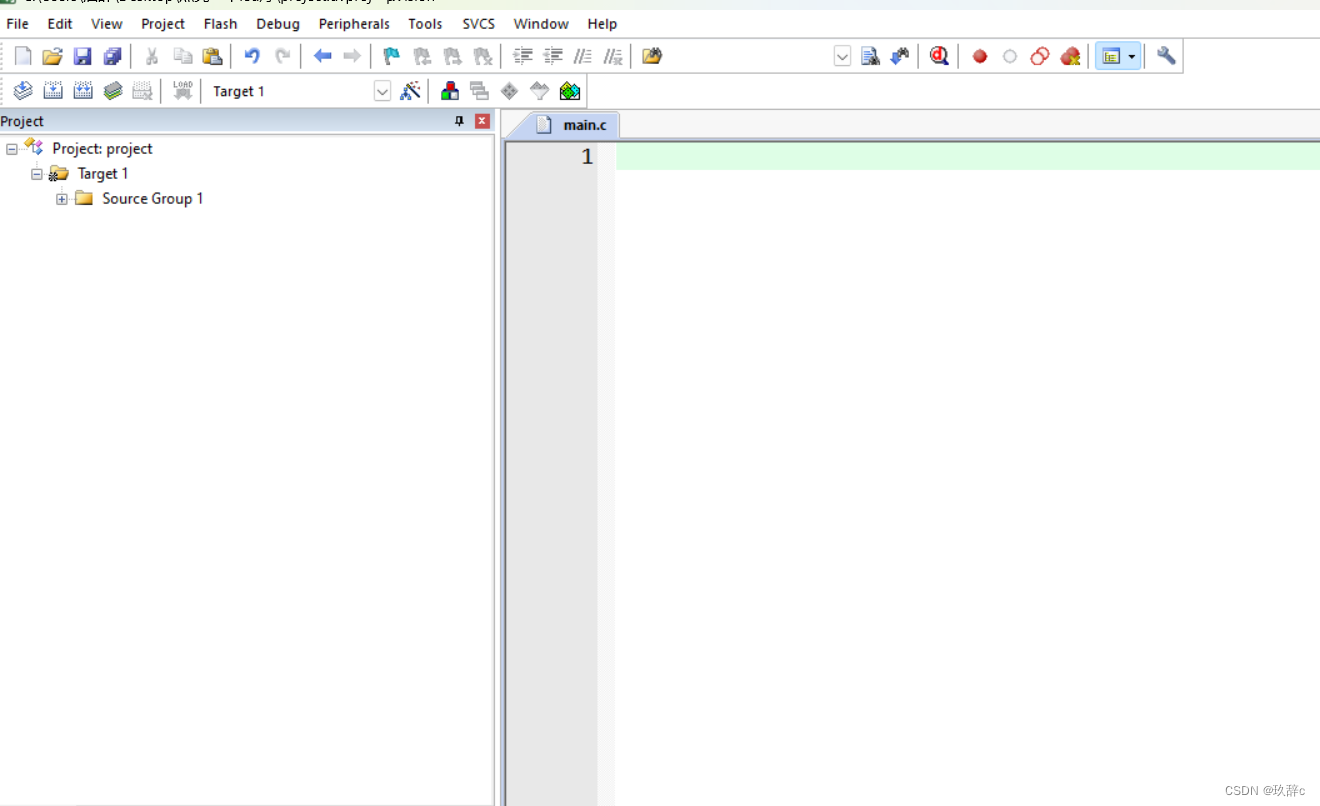Uncomment selected lines icon

point(613,56)
